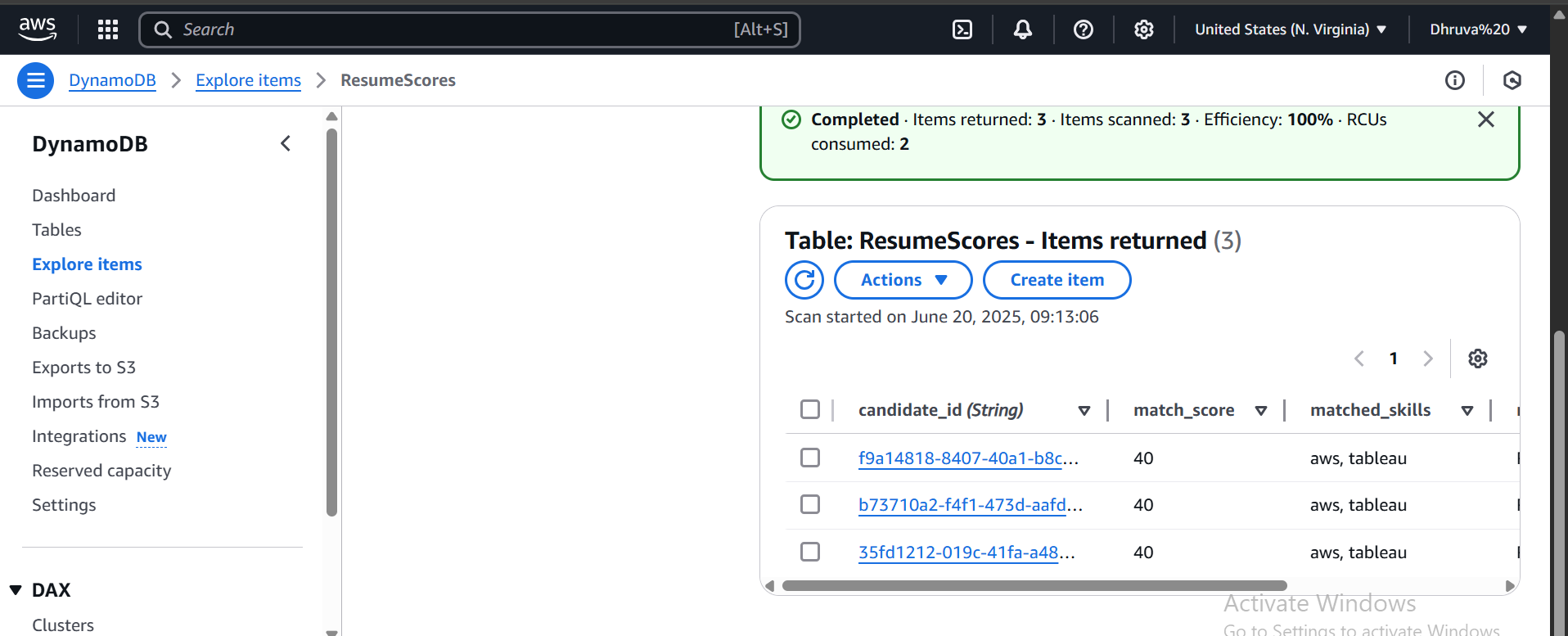Screen dimensions: 1568x636
Task: Select the row b73710a2-f4f1-473d-aafd
Action: (810, 504)
